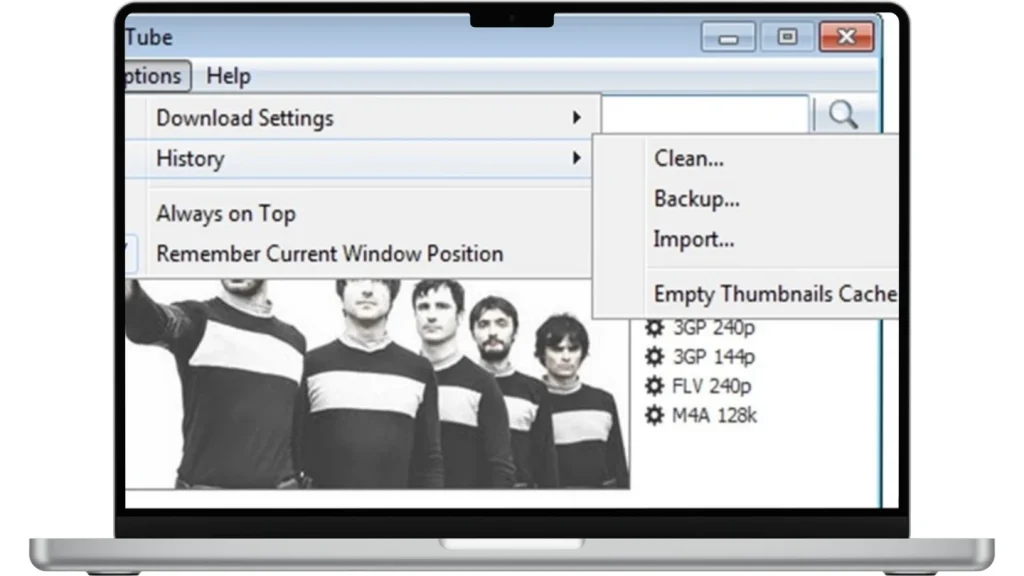Select Clean... from the History submenu

[688, 158]
